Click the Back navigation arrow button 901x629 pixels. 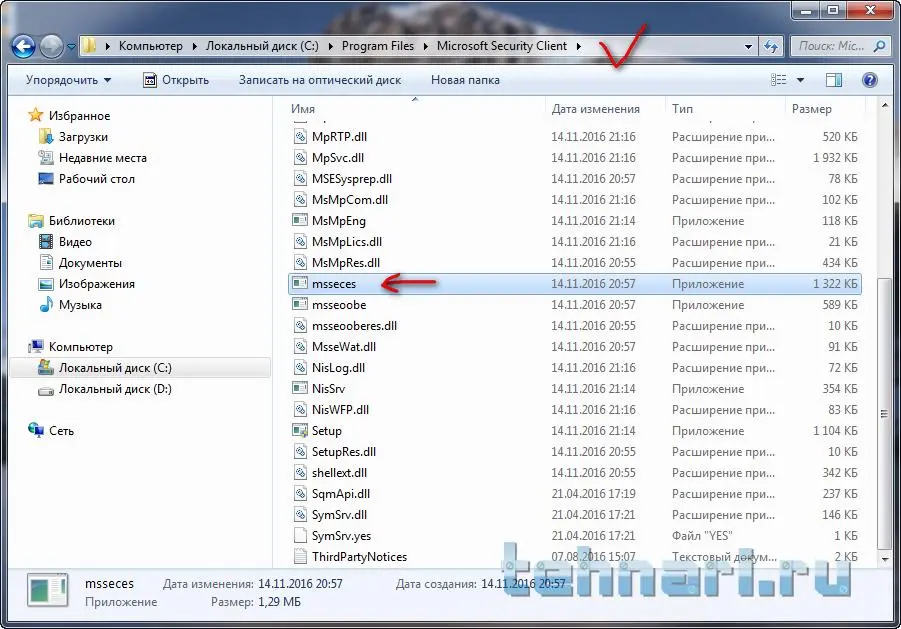pyautogui.click(x=24, y=46)
